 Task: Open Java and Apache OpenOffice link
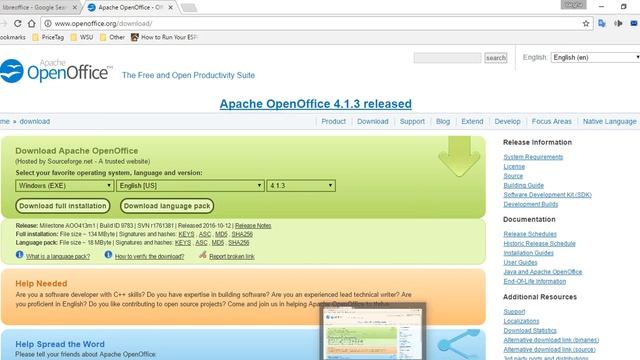click(x=542, y=272)
